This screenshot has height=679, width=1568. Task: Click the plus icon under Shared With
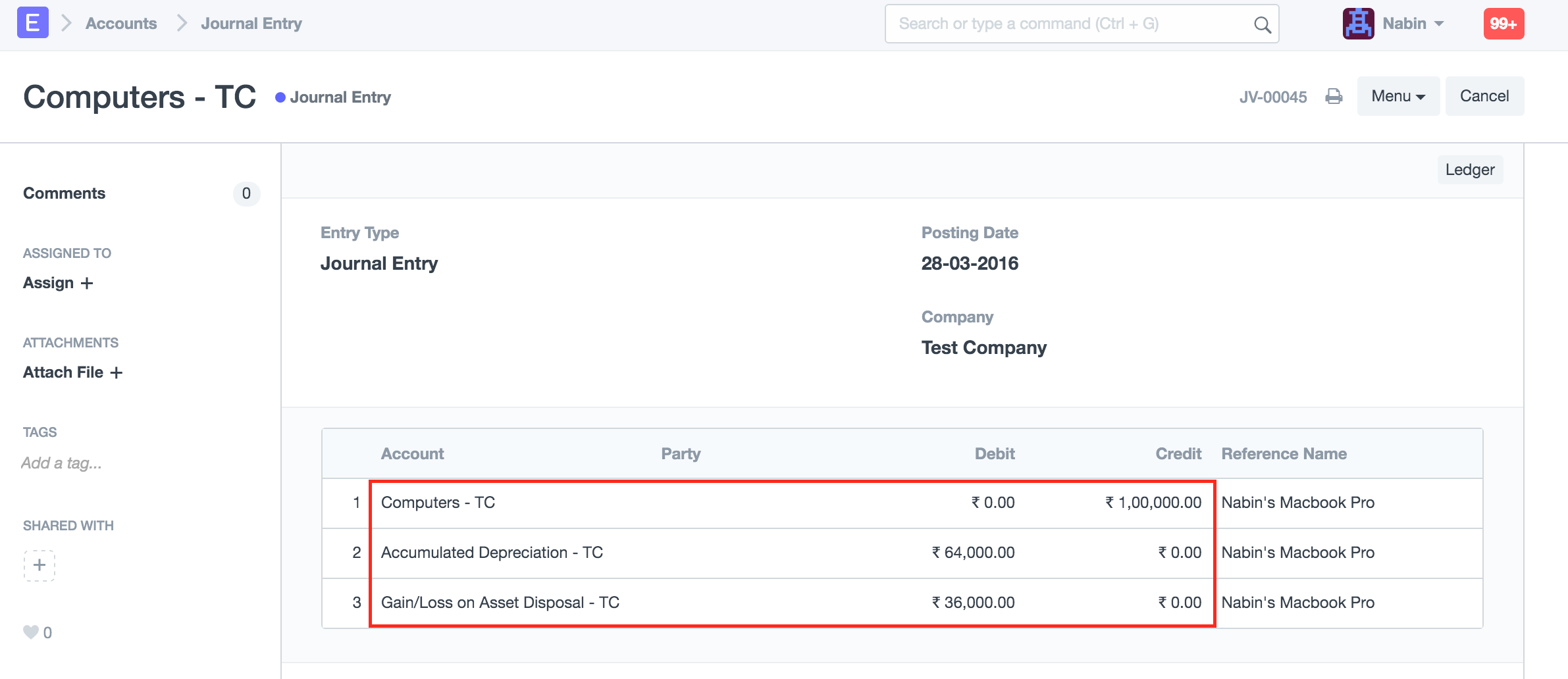(x=39, y=565)
